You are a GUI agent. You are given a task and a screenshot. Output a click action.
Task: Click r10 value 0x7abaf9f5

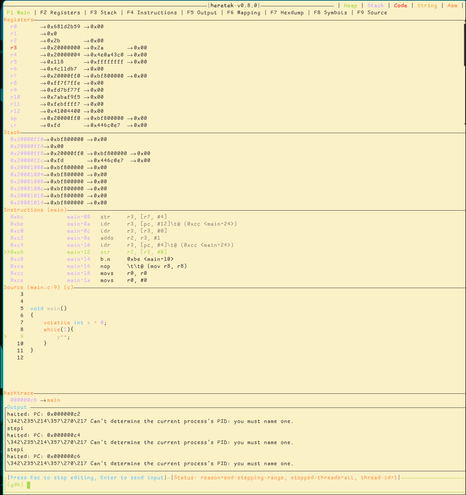point(63,97)
